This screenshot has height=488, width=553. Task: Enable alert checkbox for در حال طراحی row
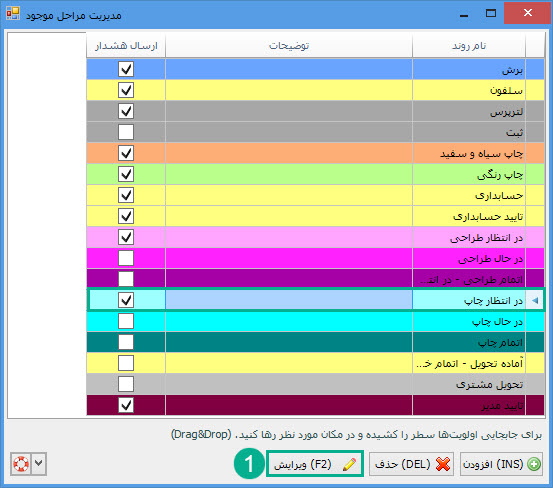coord(126,258)
